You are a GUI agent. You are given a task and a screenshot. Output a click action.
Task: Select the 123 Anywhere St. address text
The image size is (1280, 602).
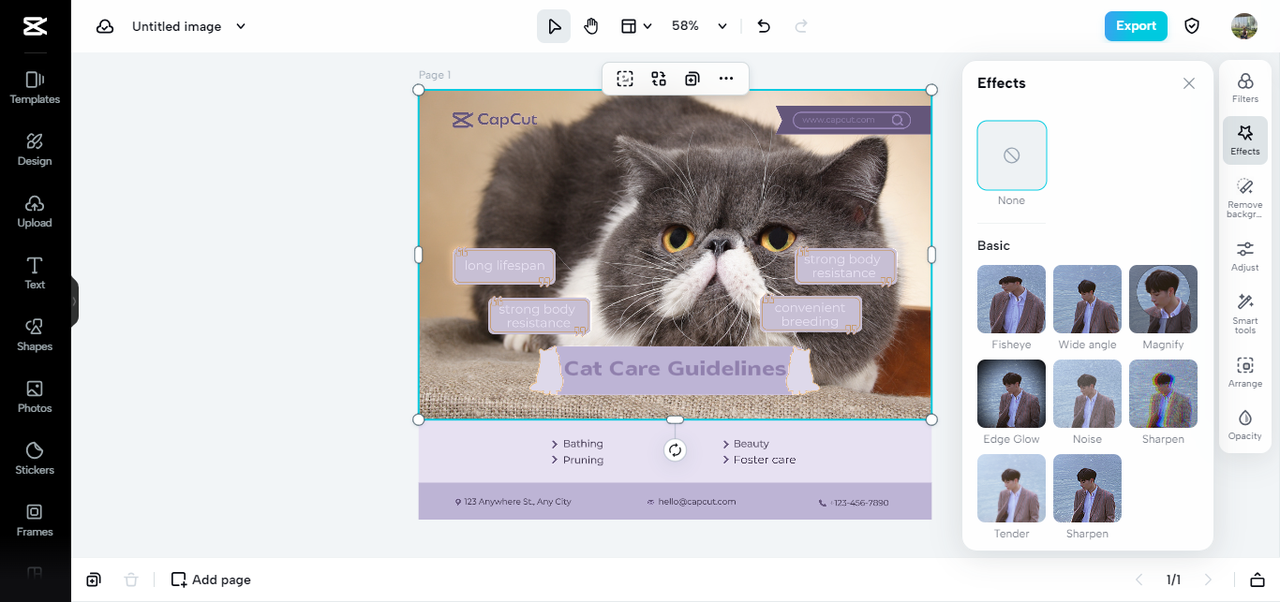click(518, 502)
